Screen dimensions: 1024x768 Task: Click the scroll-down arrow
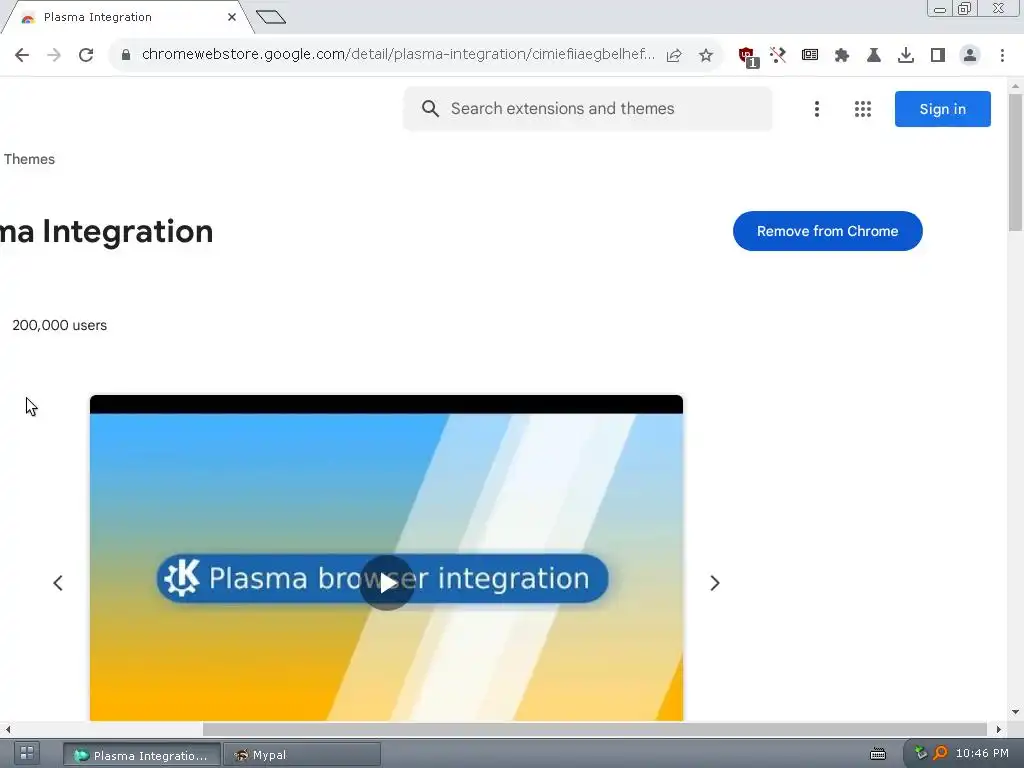point(1015,712)
